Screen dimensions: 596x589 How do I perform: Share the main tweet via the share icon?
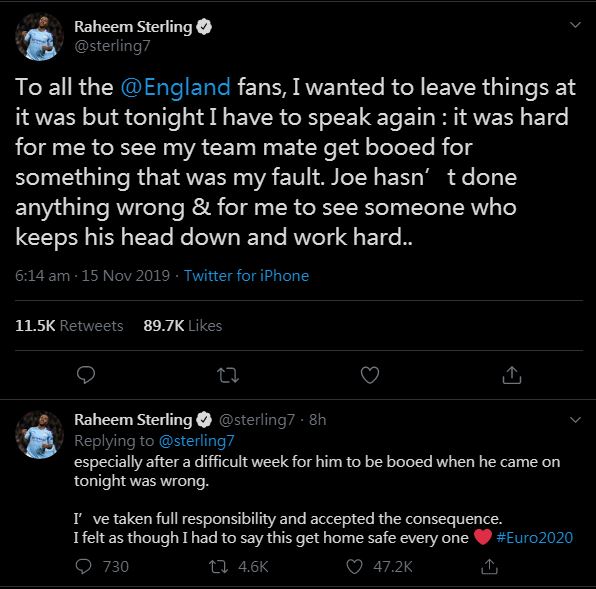[x=512, y=375]
